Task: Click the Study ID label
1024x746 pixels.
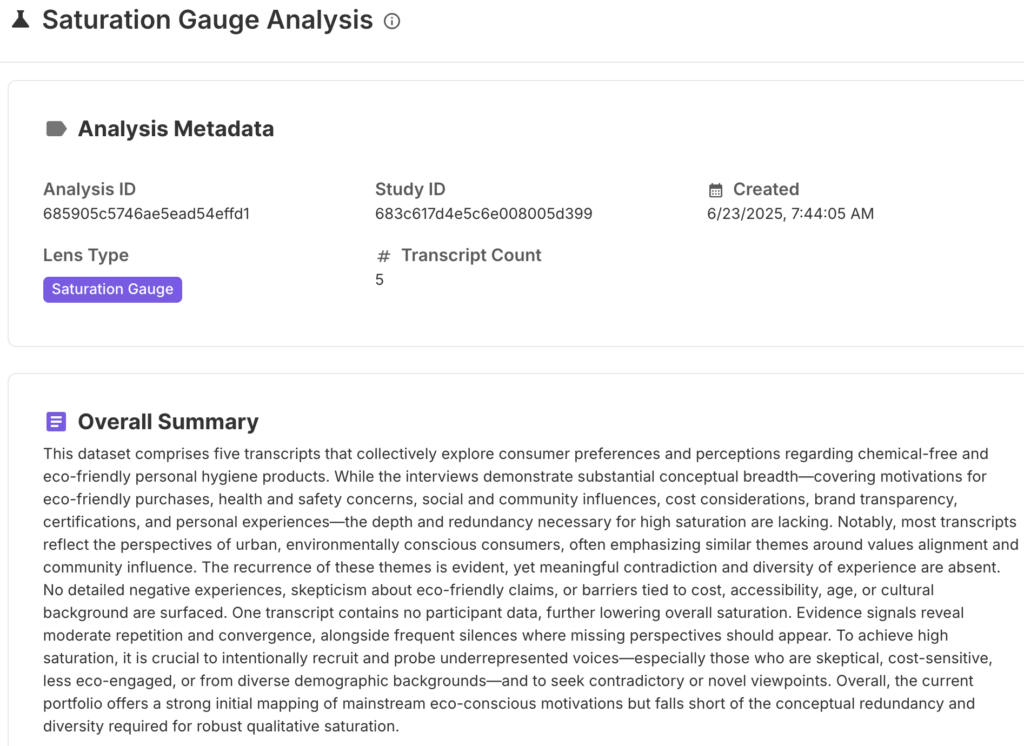Action: click(x=410, y=189)
